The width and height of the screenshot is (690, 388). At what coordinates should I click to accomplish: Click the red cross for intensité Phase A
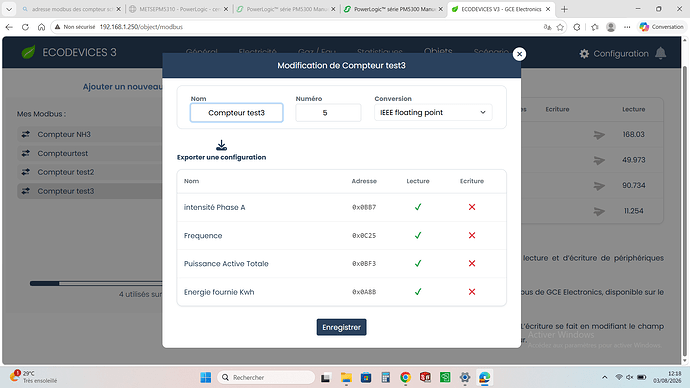472,207
